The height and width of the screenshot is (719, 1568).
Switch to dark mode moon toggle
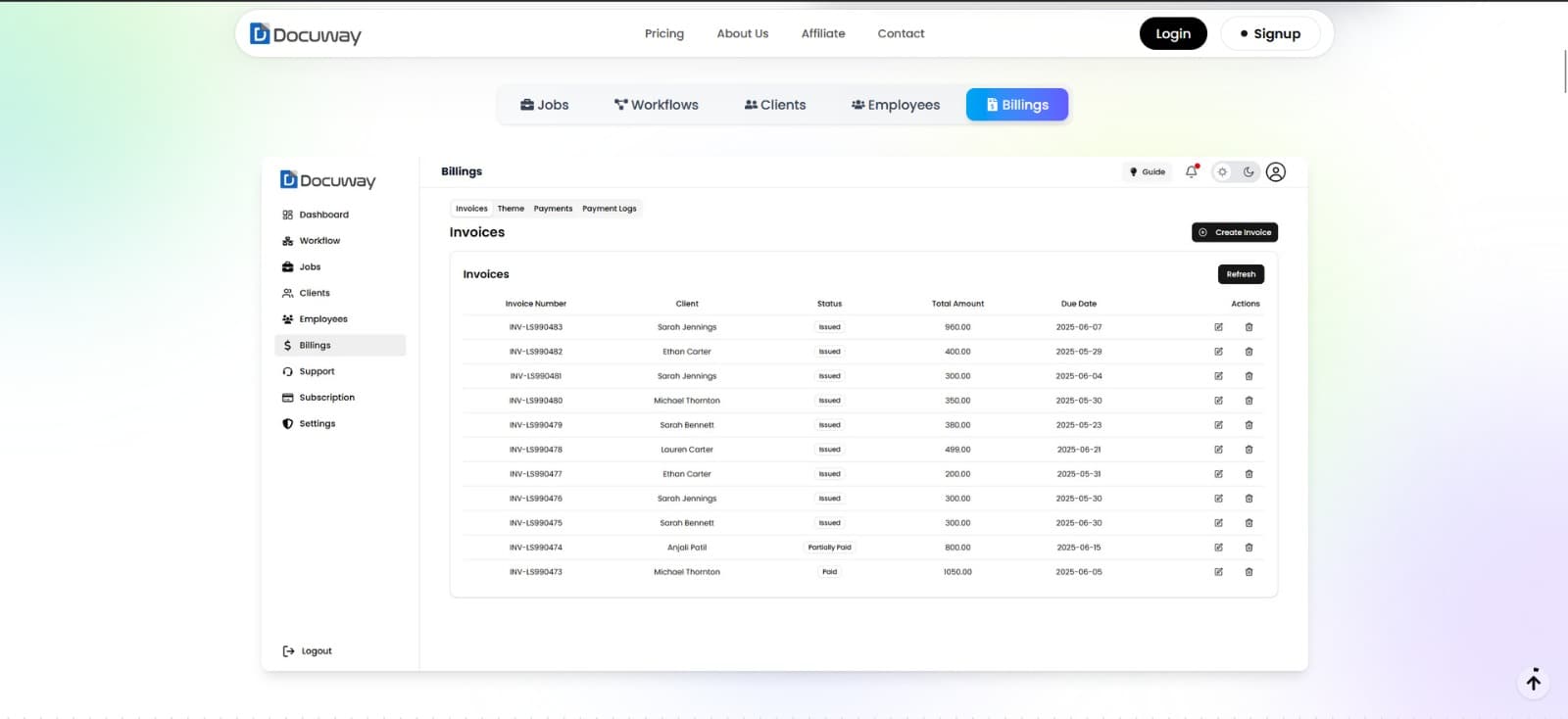click(1249, 171)
